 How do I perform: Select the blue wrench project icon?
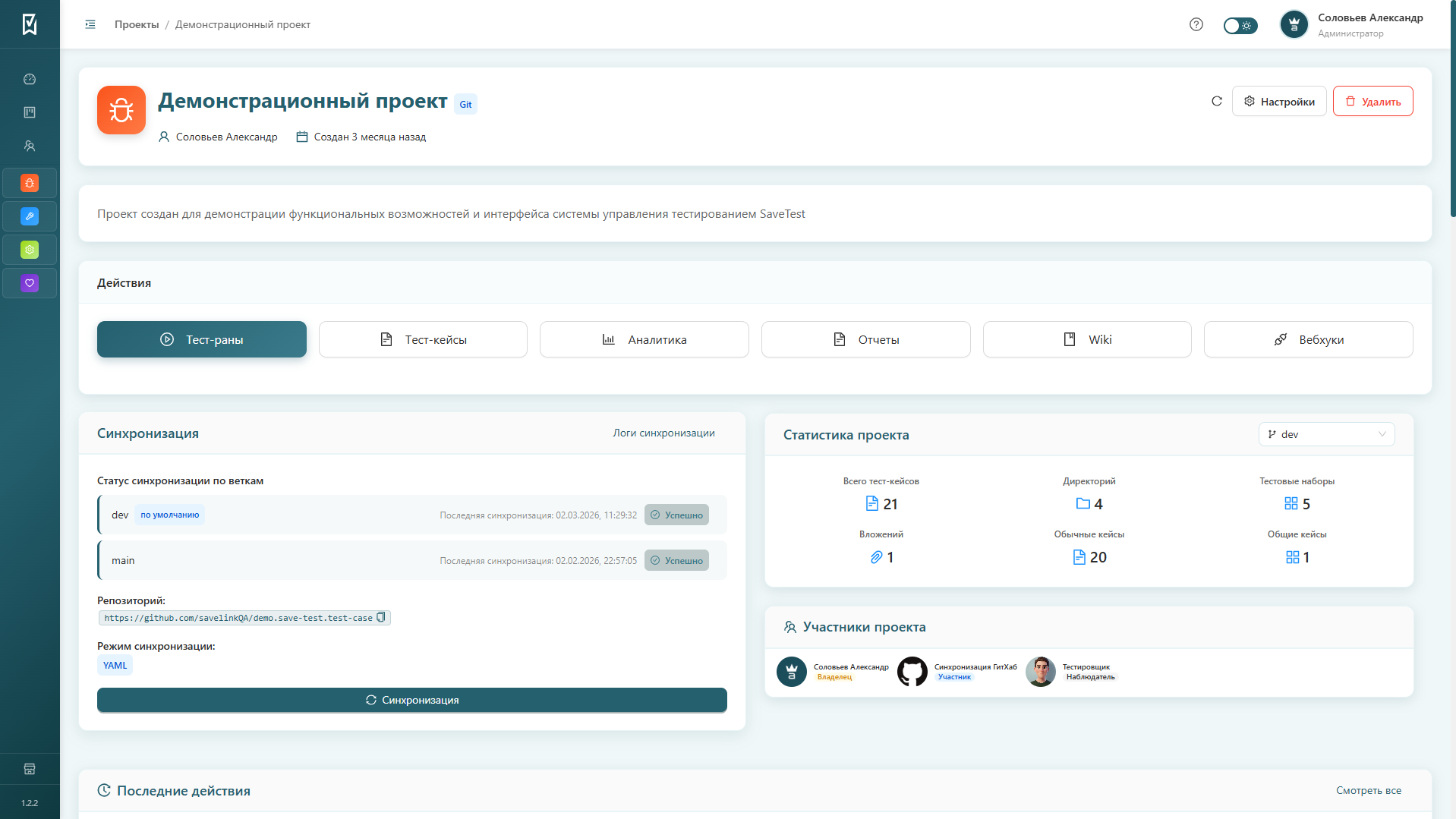coord(29,216)
